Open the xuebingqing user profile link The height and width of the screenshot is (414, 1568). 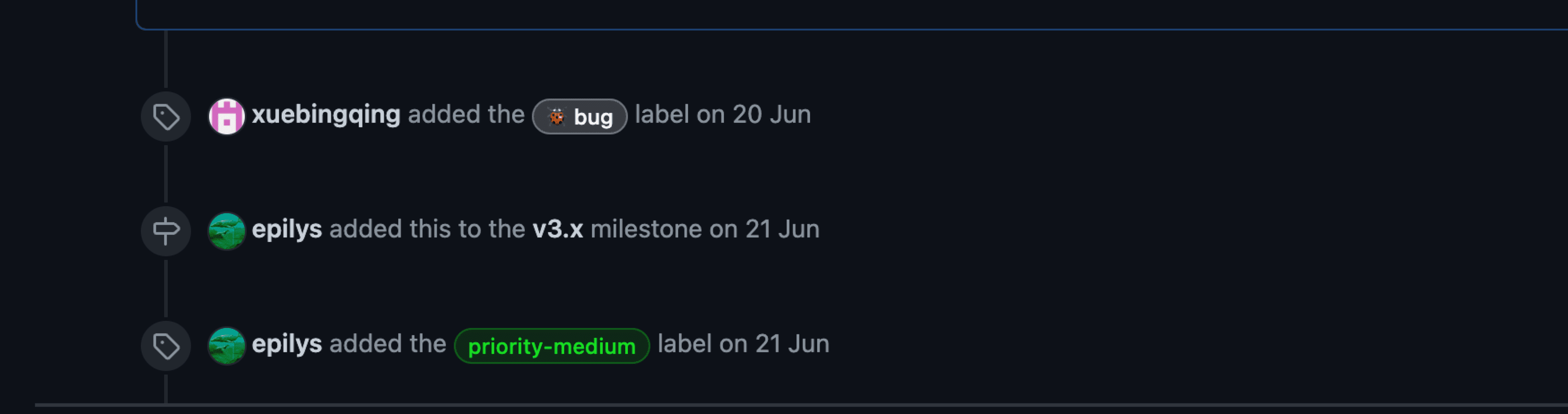pos(326,114)
